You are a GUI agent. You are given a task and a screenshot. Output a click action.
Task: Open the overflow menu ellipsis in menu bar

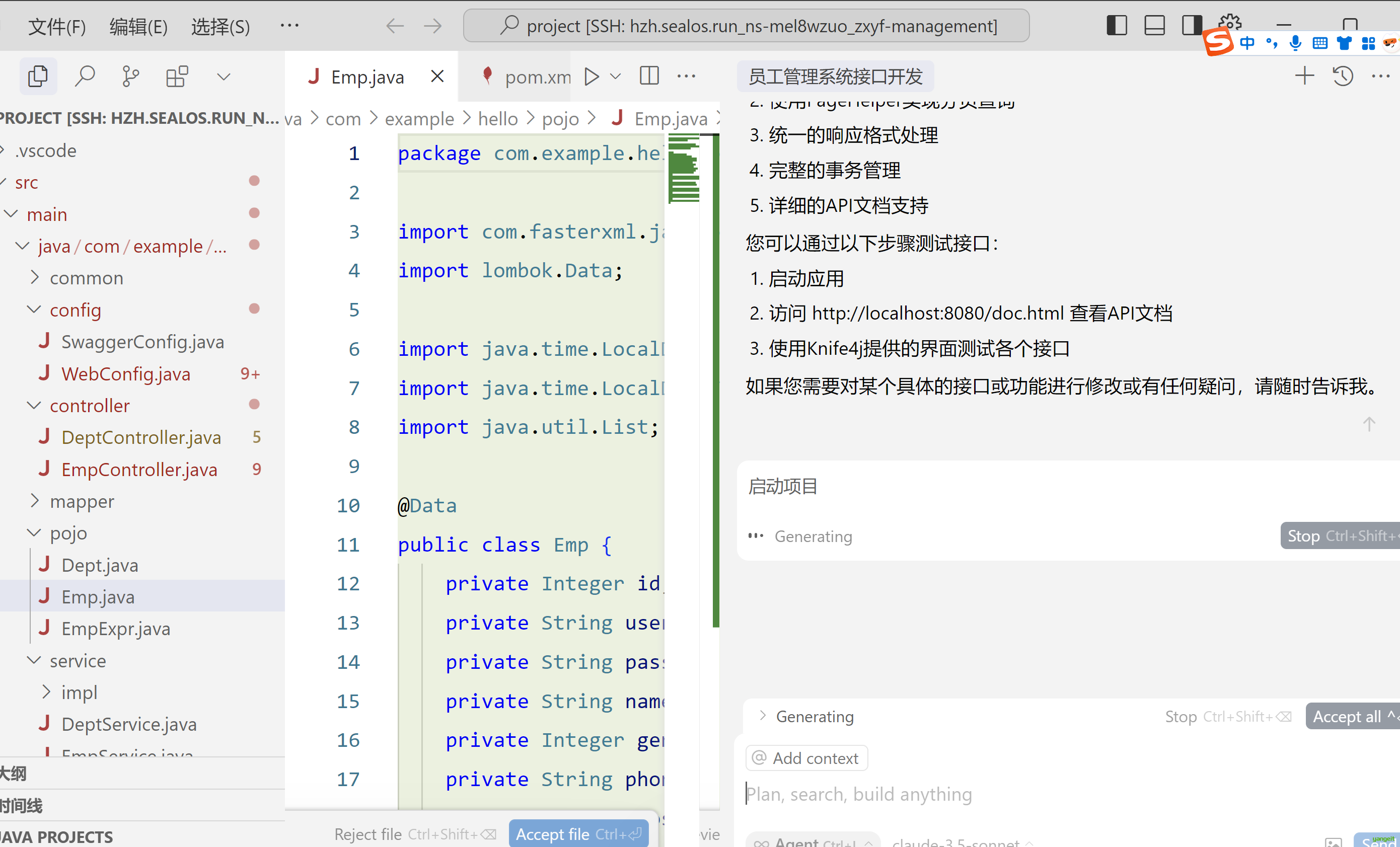click(290, 26)
